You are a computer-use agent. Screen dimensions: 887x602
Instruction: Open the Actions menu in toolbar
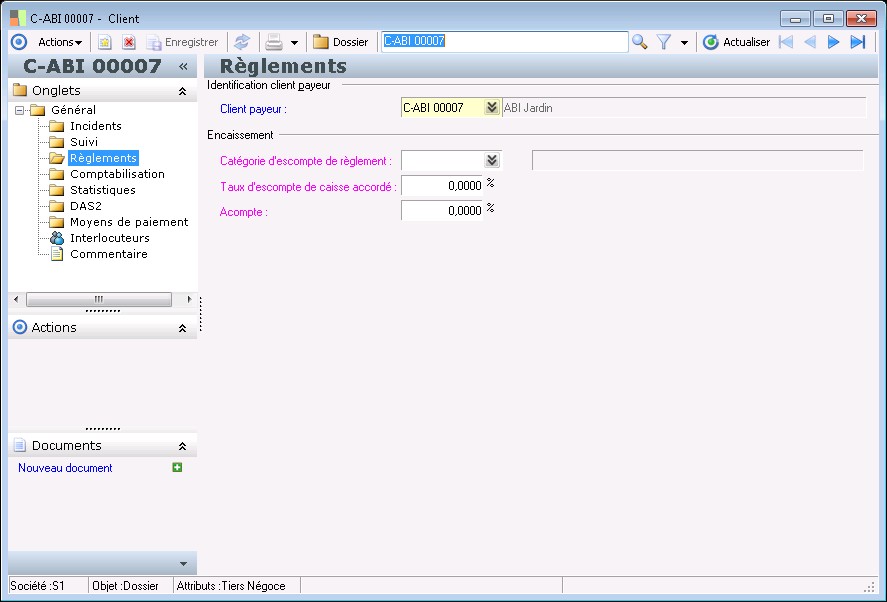59,42
